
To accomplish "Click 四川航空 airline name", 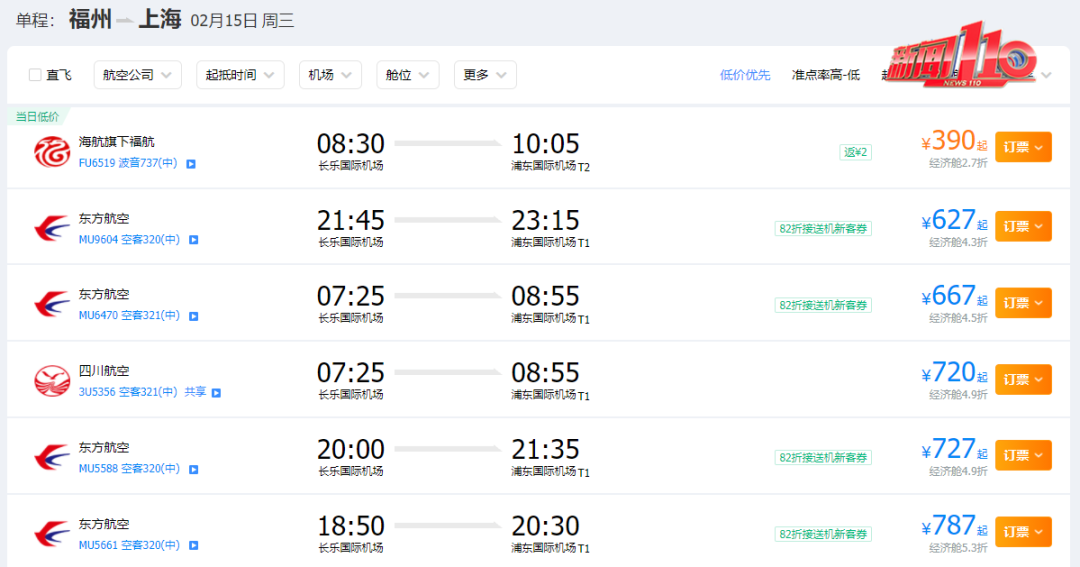I will pyautogui.click(x=104, y=371).
